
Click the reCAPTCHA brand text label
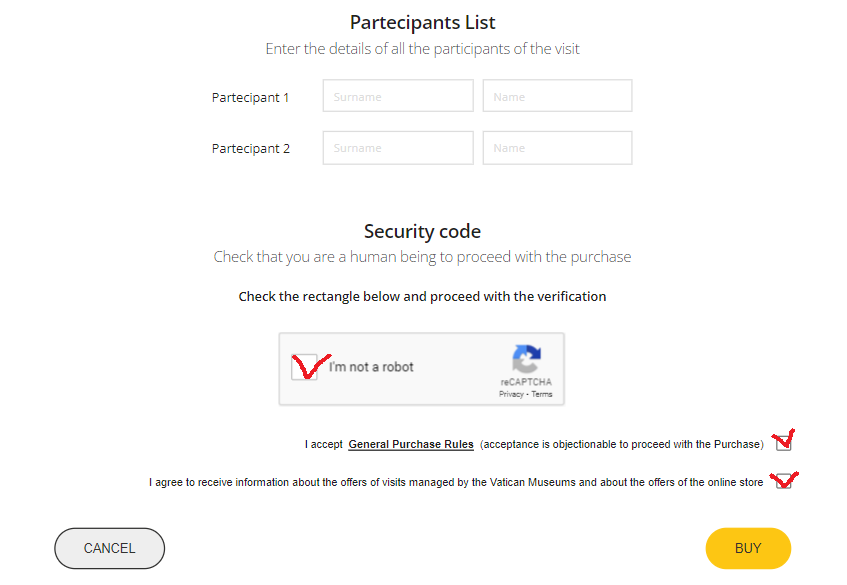pos(526,382)
